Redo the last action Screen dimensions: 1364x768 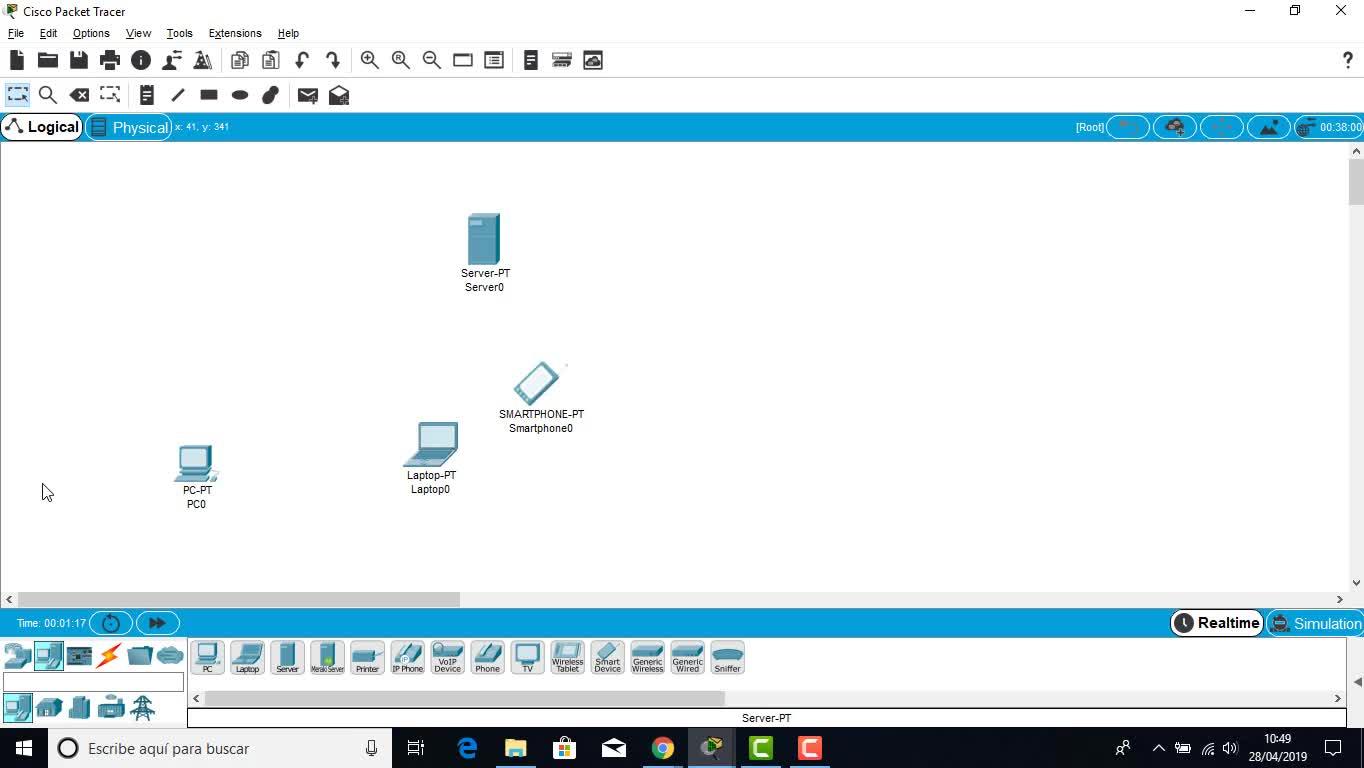click(333, 60)
